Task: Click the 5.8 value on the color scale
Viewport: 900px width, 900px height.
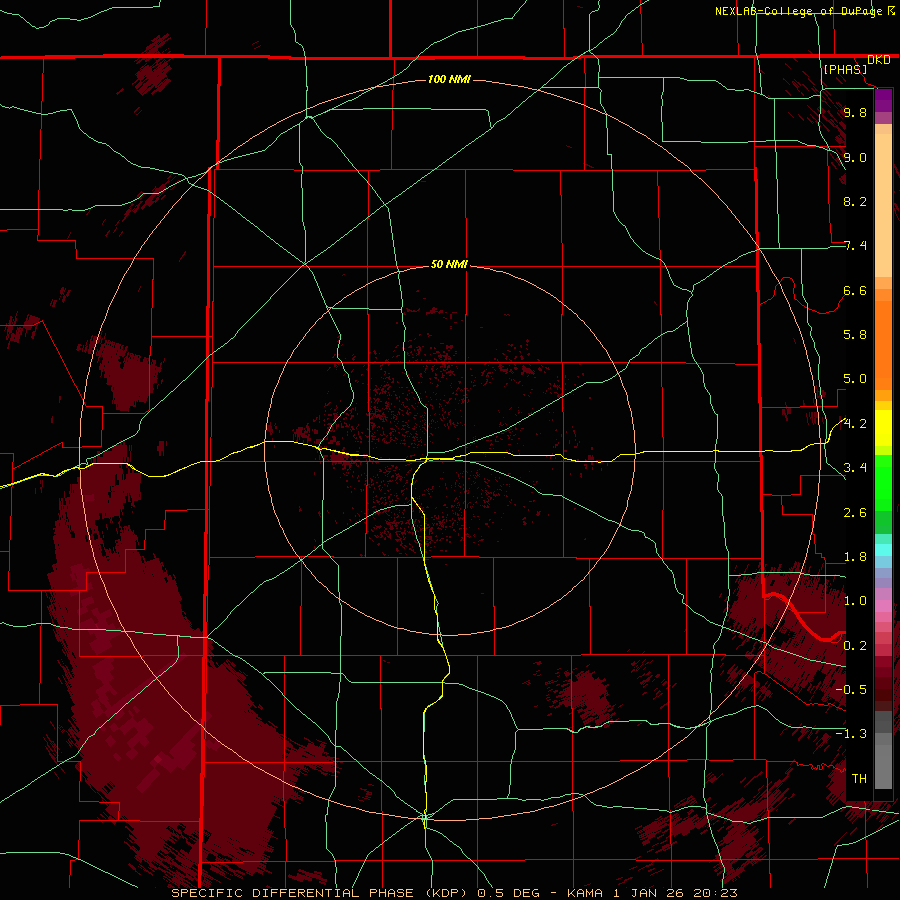Action: (x=855, y=335)
